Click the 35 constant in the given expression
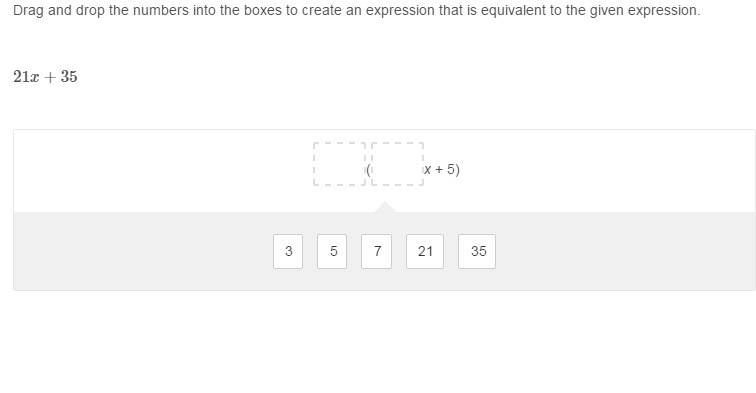 pyautogui.click(x=69, y=77)
